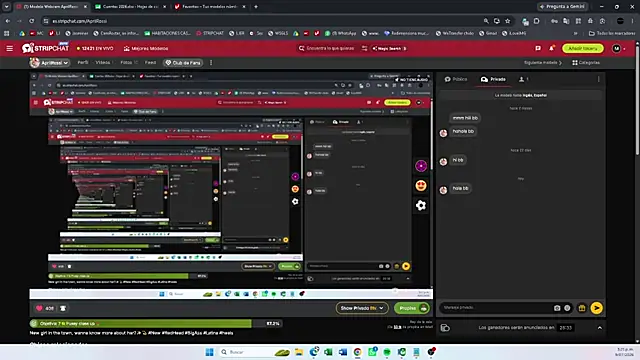
Task: Open the video settings gear icon
Action: pyautogui.click(x=421, y=205)
